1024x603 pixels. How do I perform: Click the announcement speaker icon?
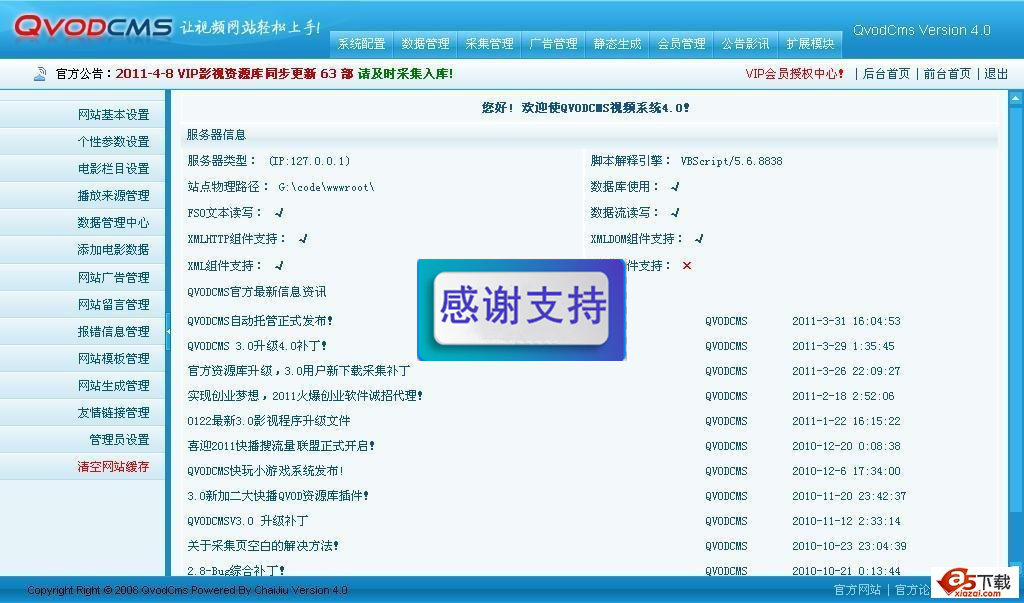click(x=40, y=74)
